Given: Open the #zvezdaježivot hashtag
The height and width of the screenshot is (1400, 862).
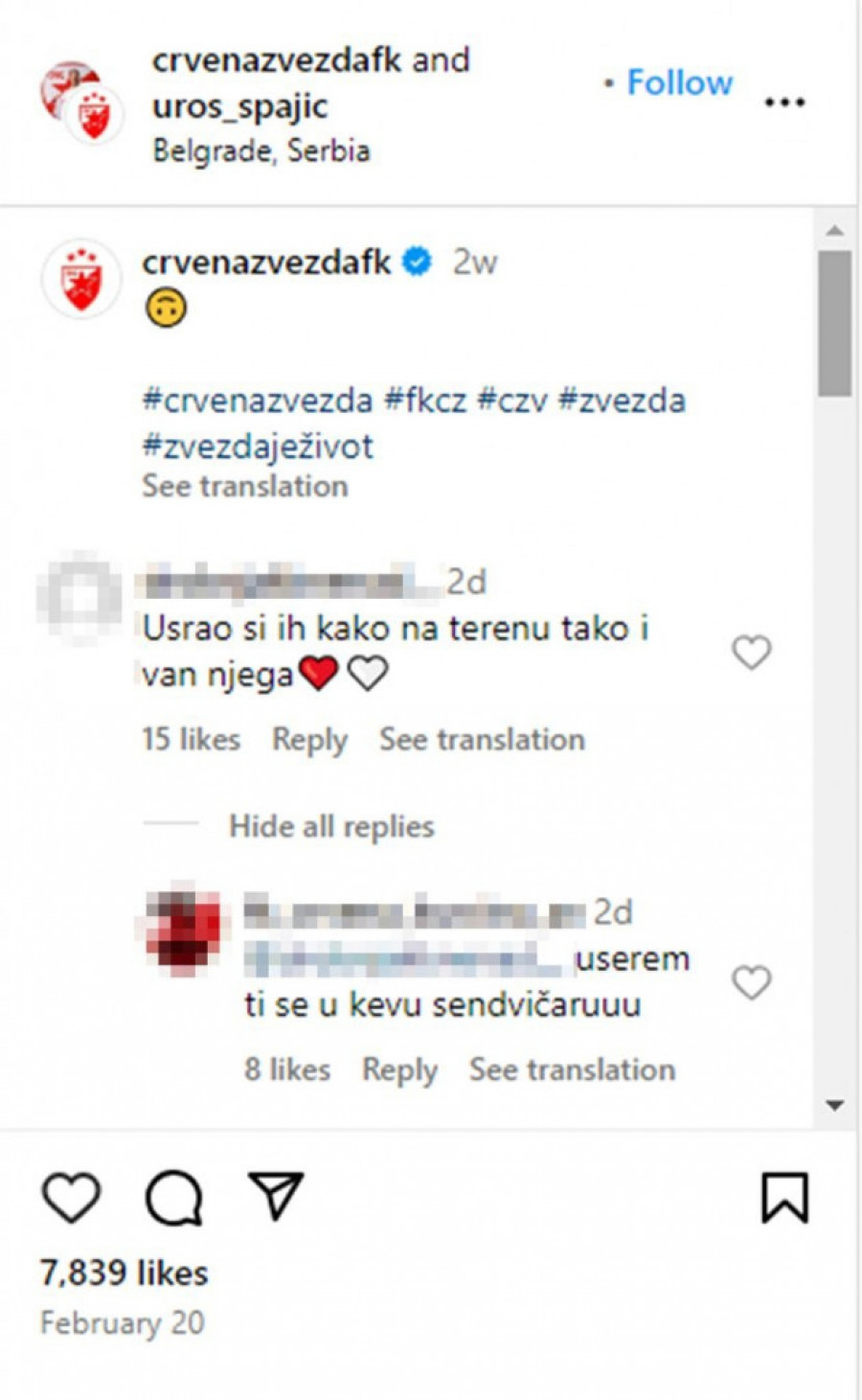Looking at the screenshot, I should pyautogui.click(x=258, y=447).
